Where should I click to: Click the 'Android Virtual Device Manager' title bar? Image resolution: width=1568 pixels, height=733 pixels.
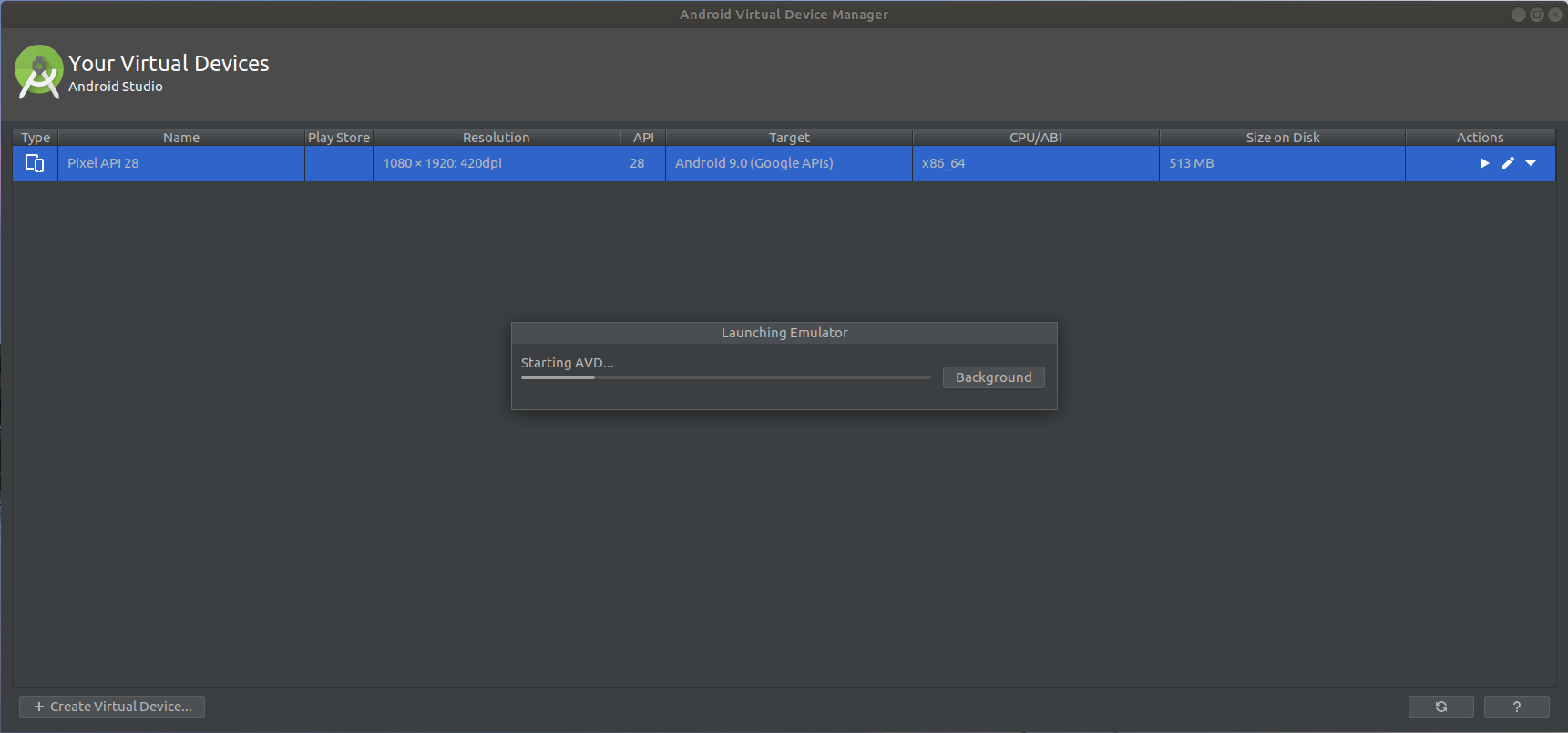point(784,15)
